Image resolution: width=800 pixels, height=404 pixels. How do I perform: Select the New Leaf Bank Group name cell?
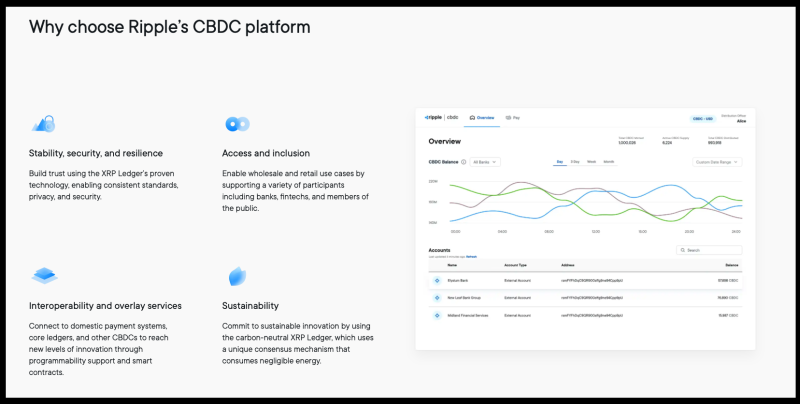pyautogui.click(x=464, y=297)
